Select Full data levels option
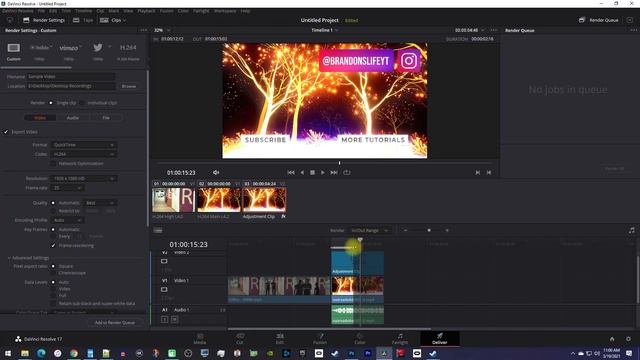The height and width of the screenshot is (360, 640). tap(53, 296)
